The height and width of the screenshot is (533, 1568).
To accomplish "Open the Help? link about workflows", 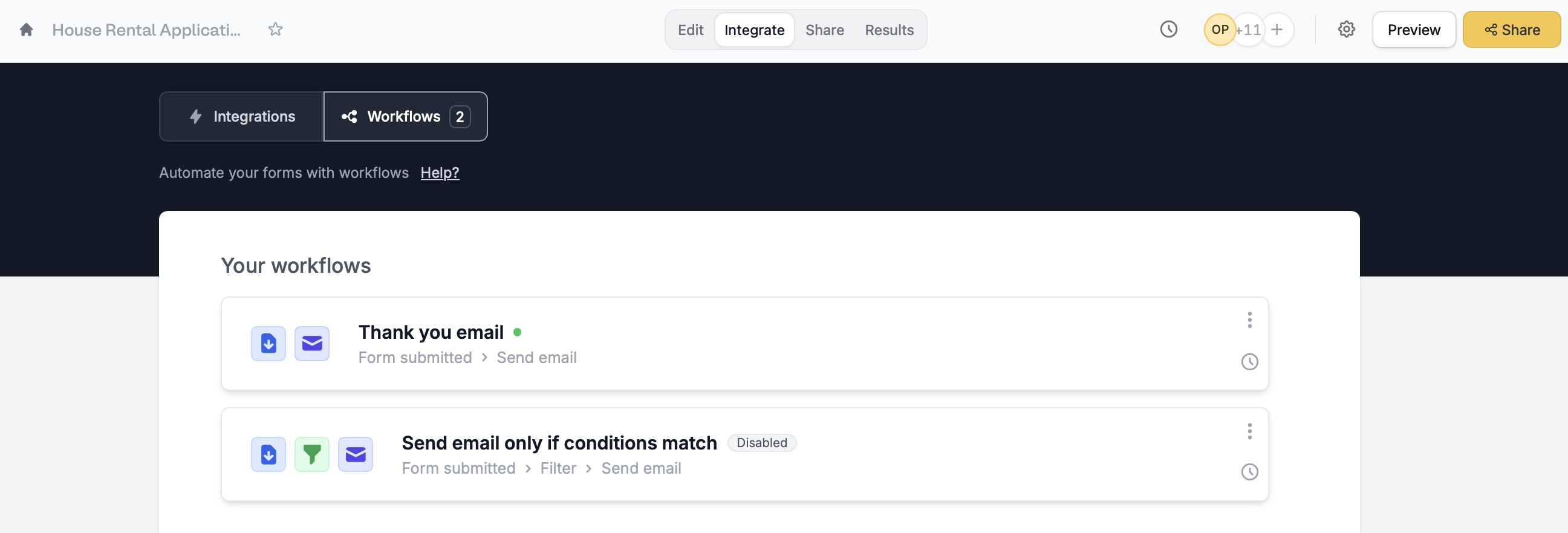I will tap(440, 173).
